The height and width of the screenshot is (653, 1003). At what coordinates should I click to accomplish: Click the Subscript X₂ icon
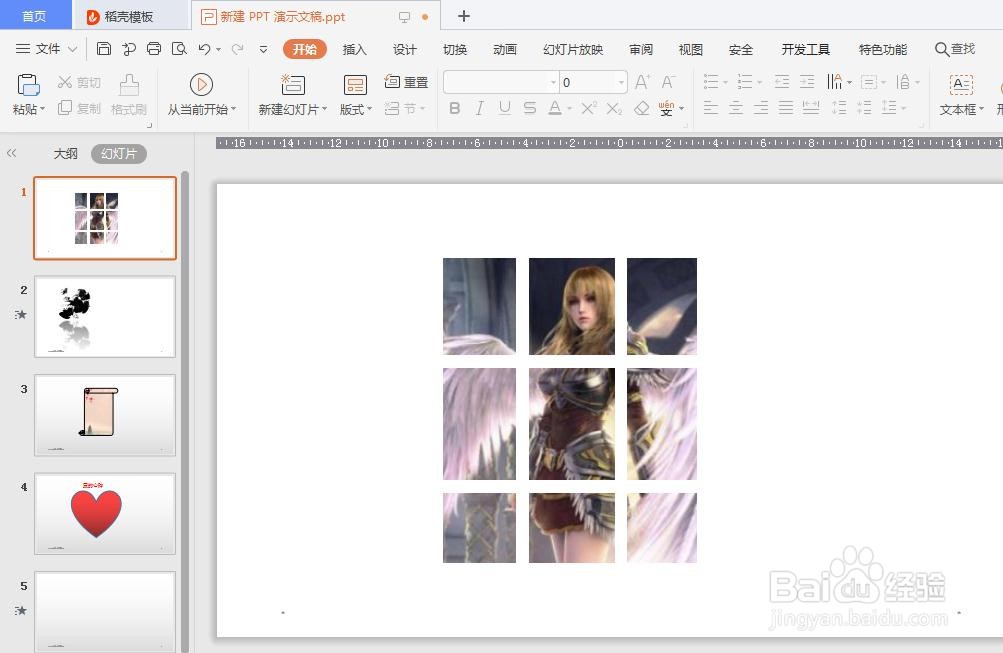614,108
